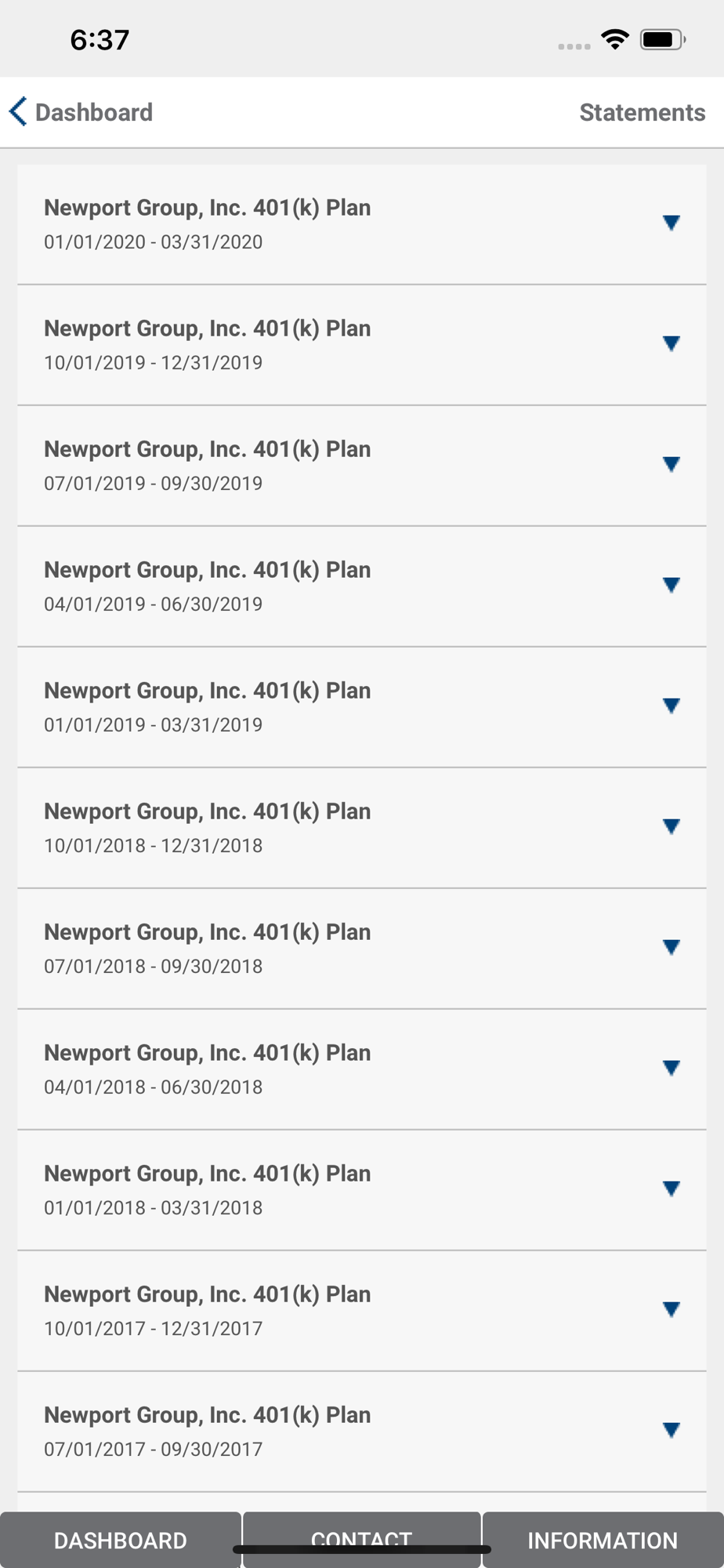Expand the 07/01/2019 - 09/30/2019 statement arrow

click(x=671, y=465)
